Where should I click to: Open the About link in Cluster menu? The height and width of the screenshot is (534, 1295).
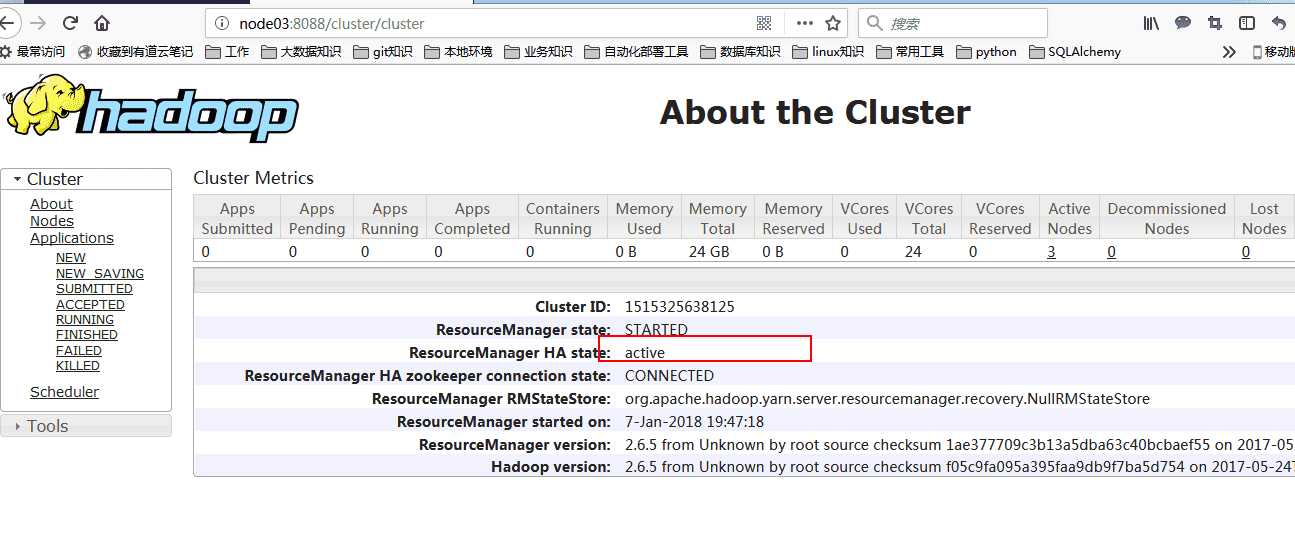[51, 204]
